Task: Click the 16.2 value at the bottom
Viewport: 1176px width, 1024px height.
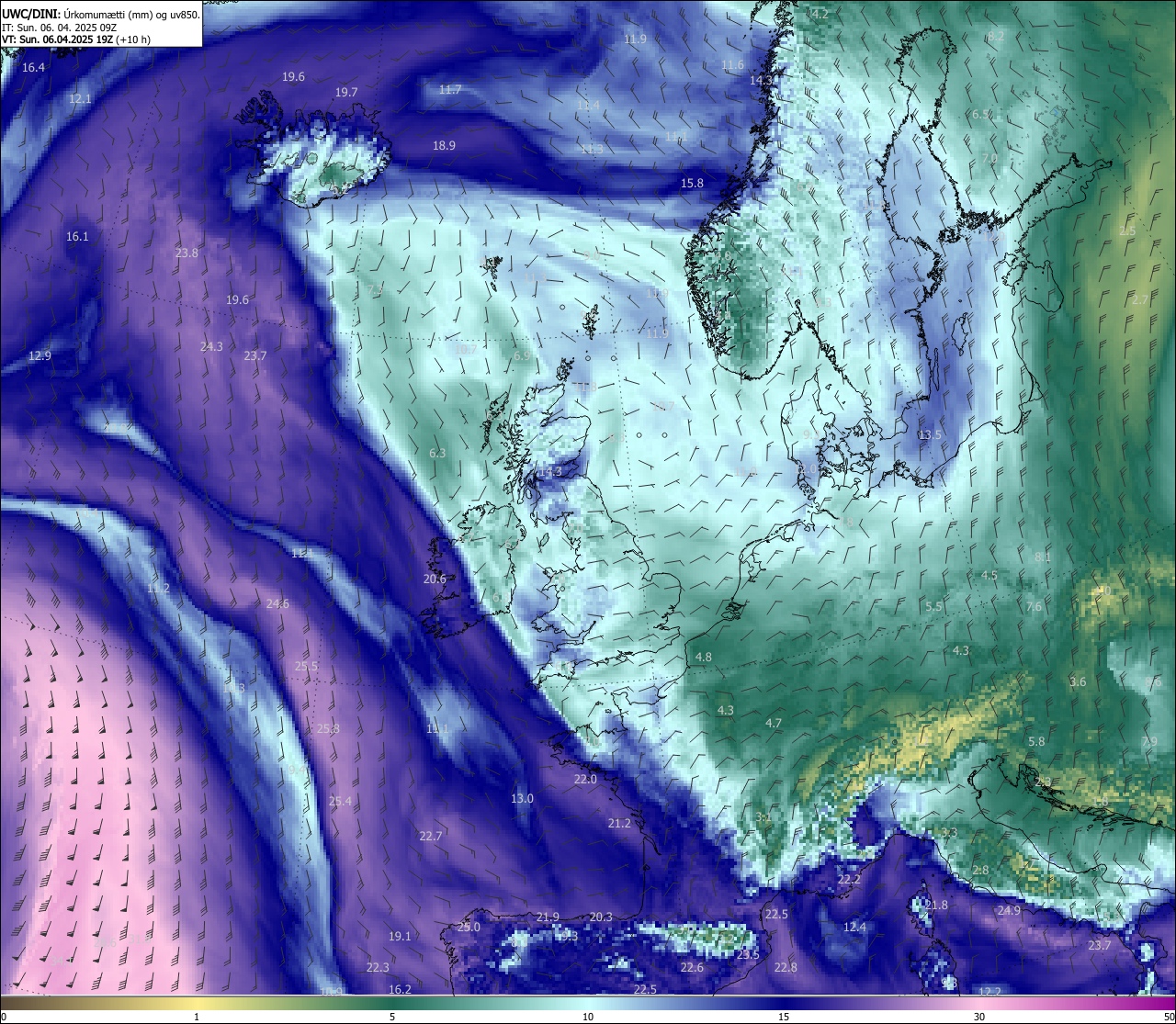Action: coord(400,990)
